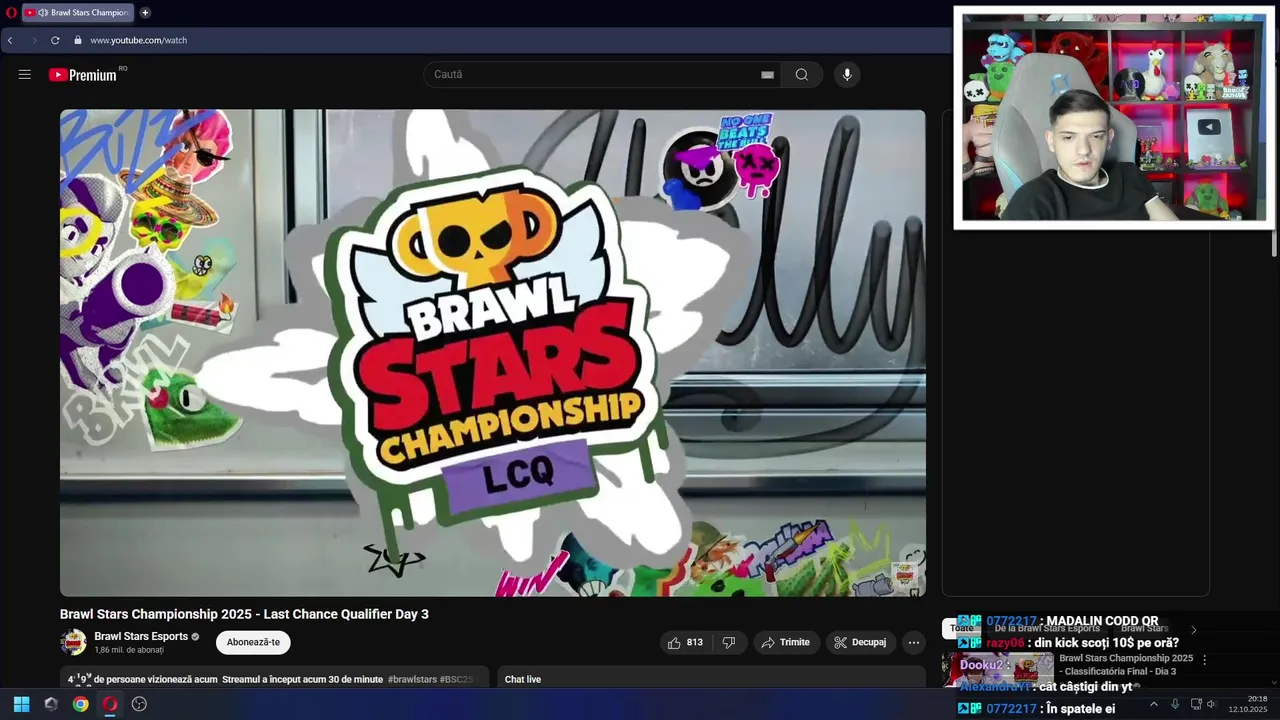Open the Windows Start menu
Screen dimensions: 1280x720
21,704
